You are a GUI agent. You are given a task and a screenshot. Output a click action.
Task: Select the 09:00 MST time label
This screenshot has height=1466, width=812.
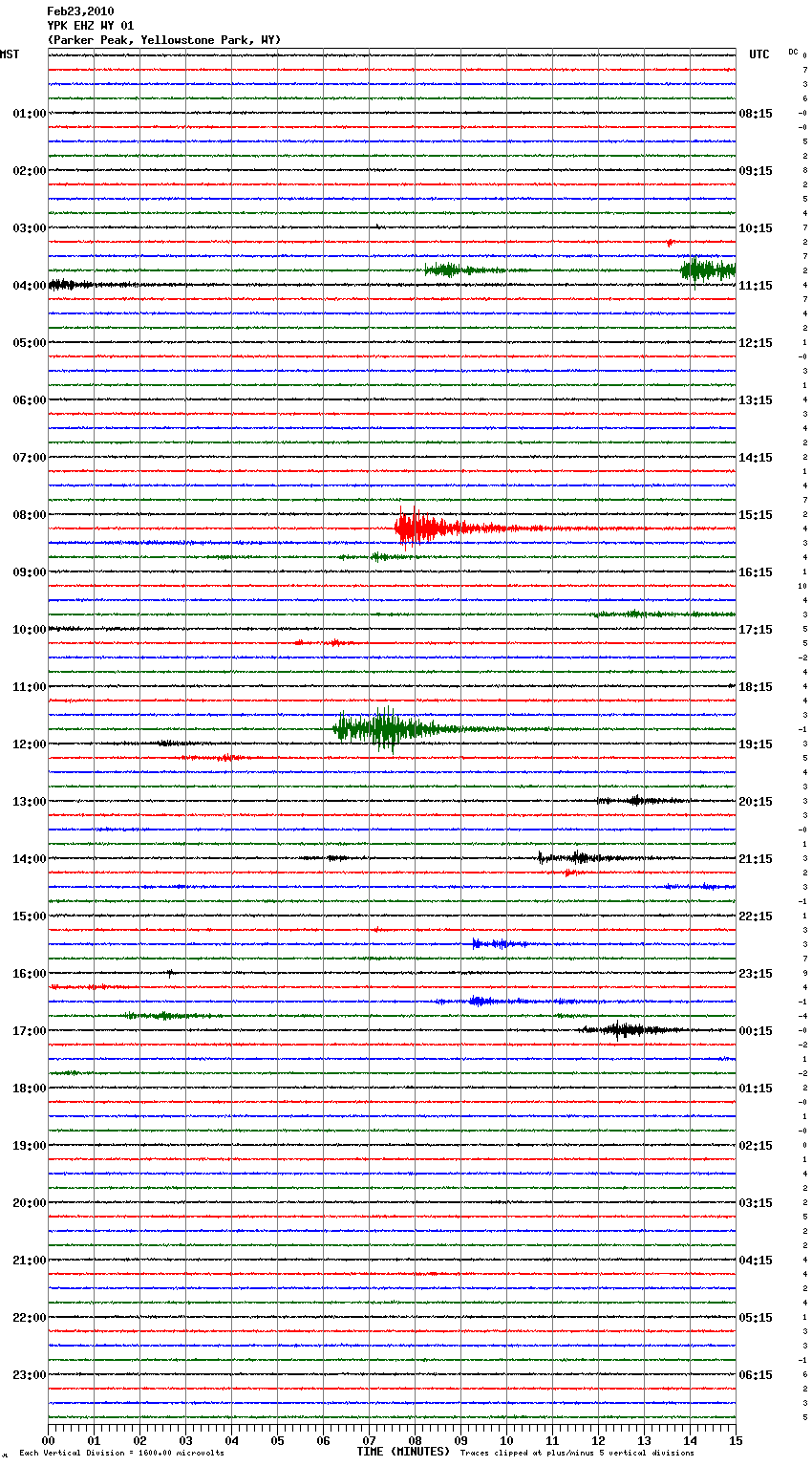(29, 572)
